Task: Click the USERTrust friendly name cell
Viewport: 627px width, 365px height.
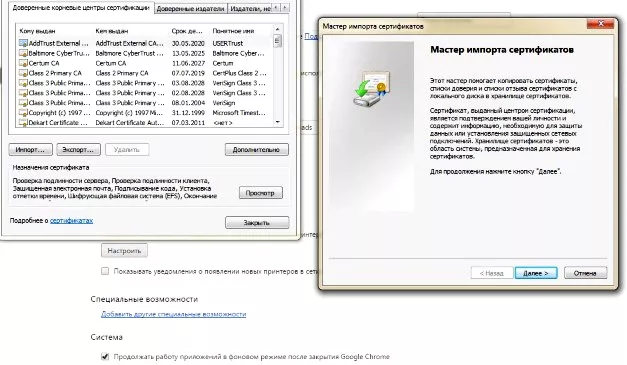Action: (228, 43)
